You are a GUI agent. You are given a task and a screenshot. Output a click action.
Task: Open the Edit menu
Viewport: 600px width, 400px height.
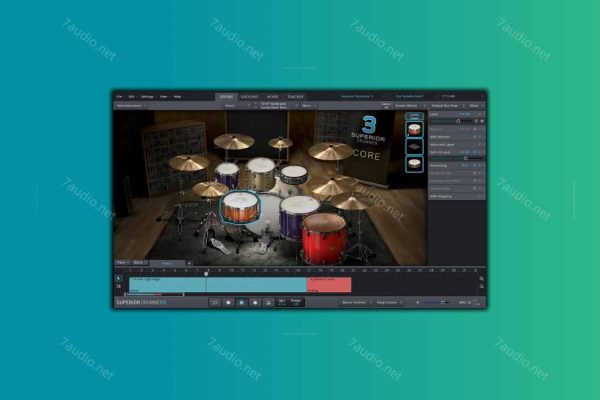132,97
